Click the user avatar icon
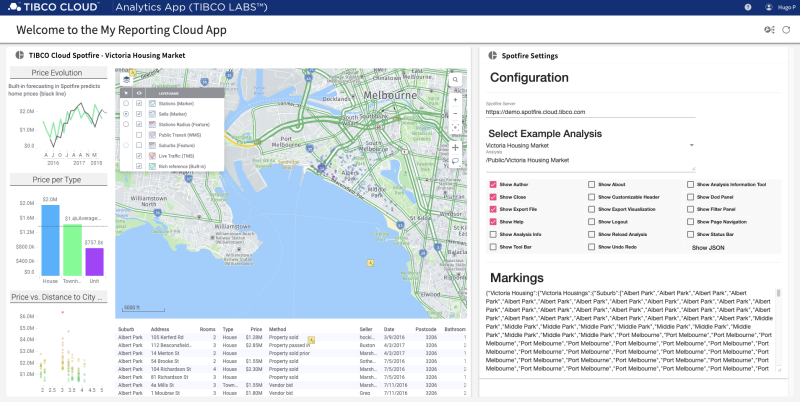Image resolution: width=800 pixels, height=402 pixels. [x=769, y=7]
